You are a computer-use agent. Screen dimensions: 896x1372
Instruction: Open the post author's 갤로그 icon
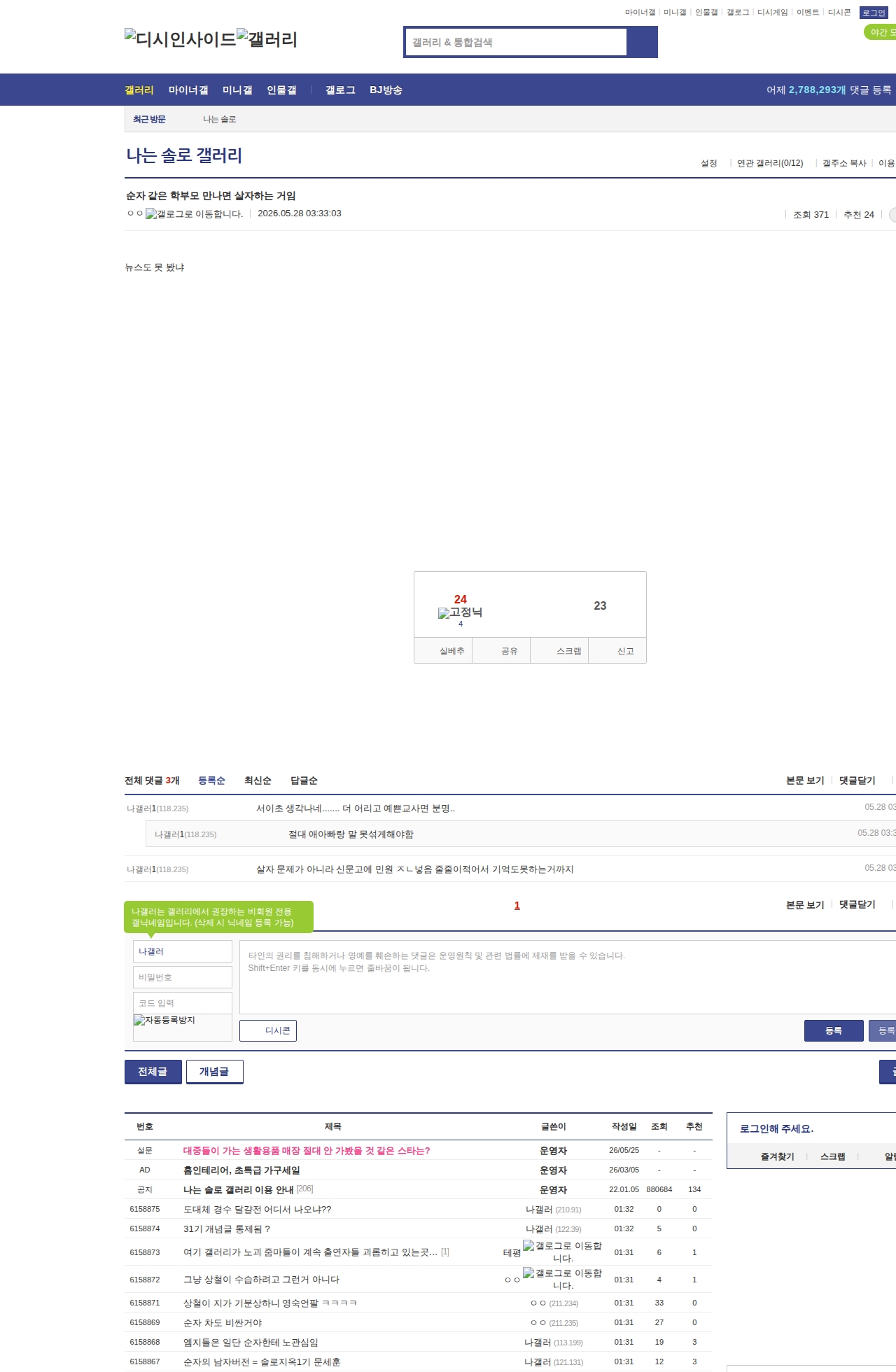pos(194,213)
